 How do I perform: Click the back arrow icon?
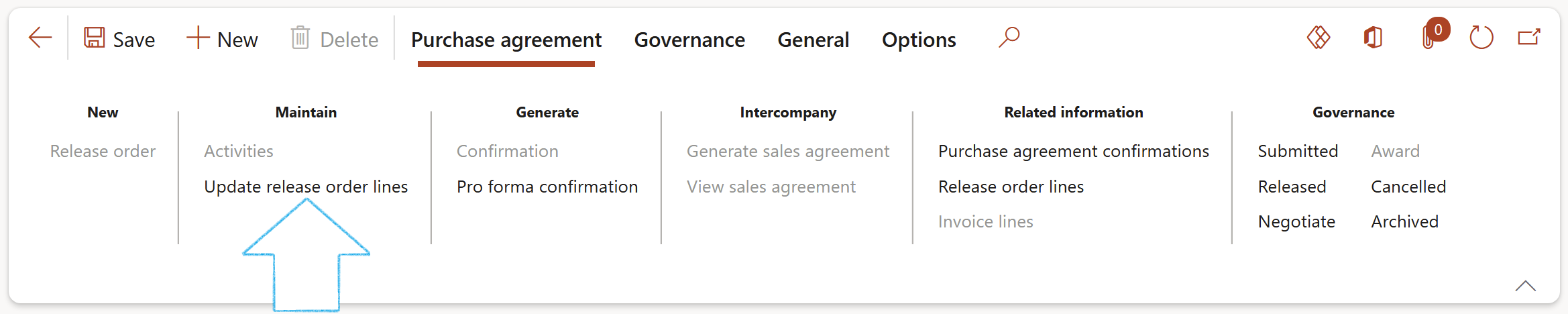(x=40, y=38)
